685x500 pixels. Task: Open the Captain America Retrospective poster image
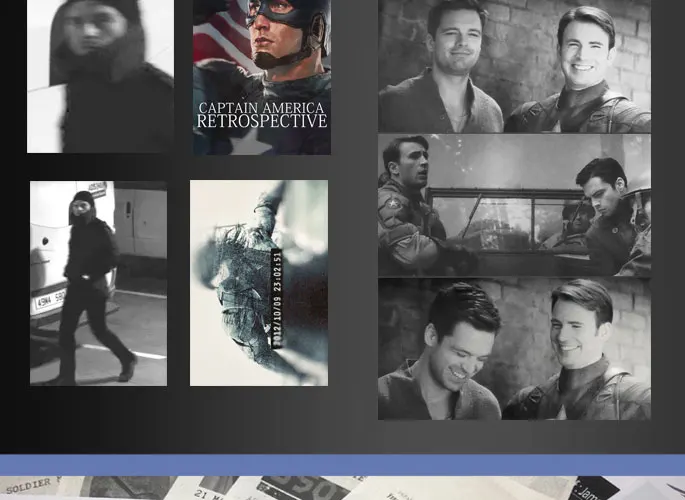262,77
